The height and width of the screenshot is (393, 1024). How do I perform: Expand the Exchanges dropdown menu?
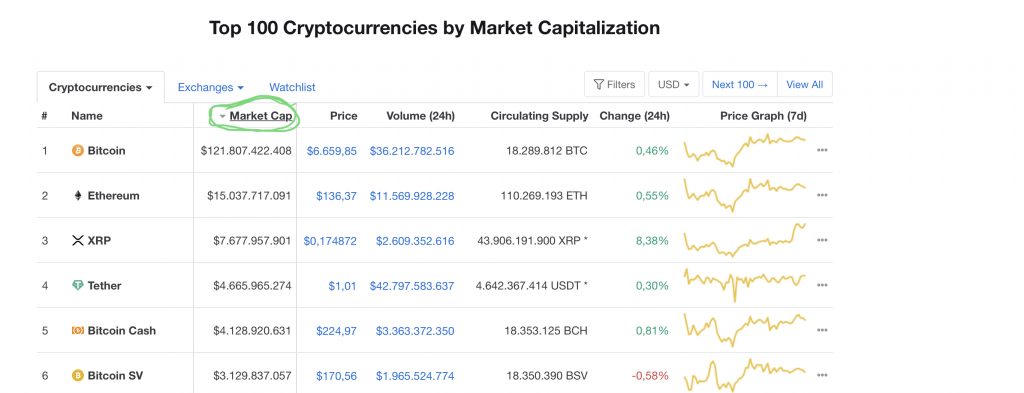[x=210, y=87]
